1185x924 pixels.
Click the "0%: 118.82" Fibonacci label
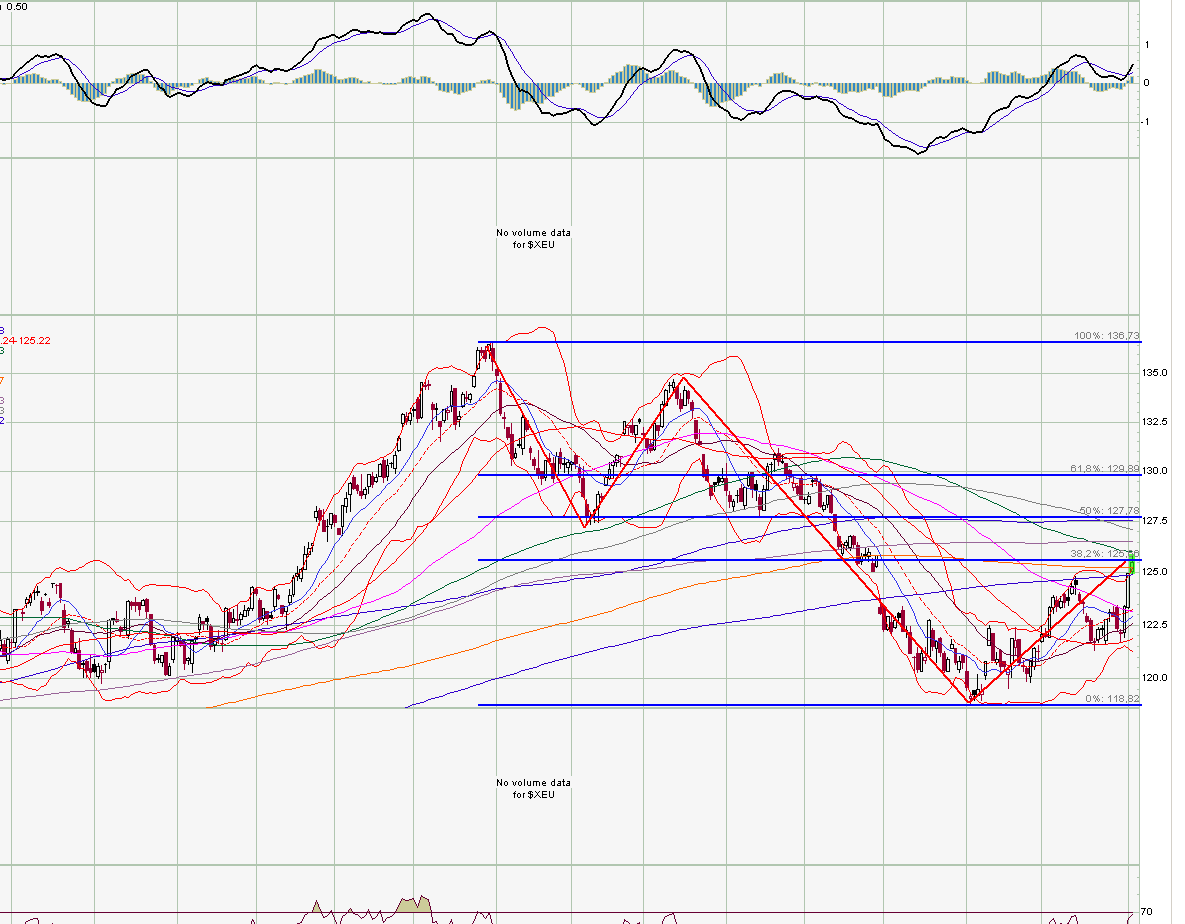click(1112, 699)
